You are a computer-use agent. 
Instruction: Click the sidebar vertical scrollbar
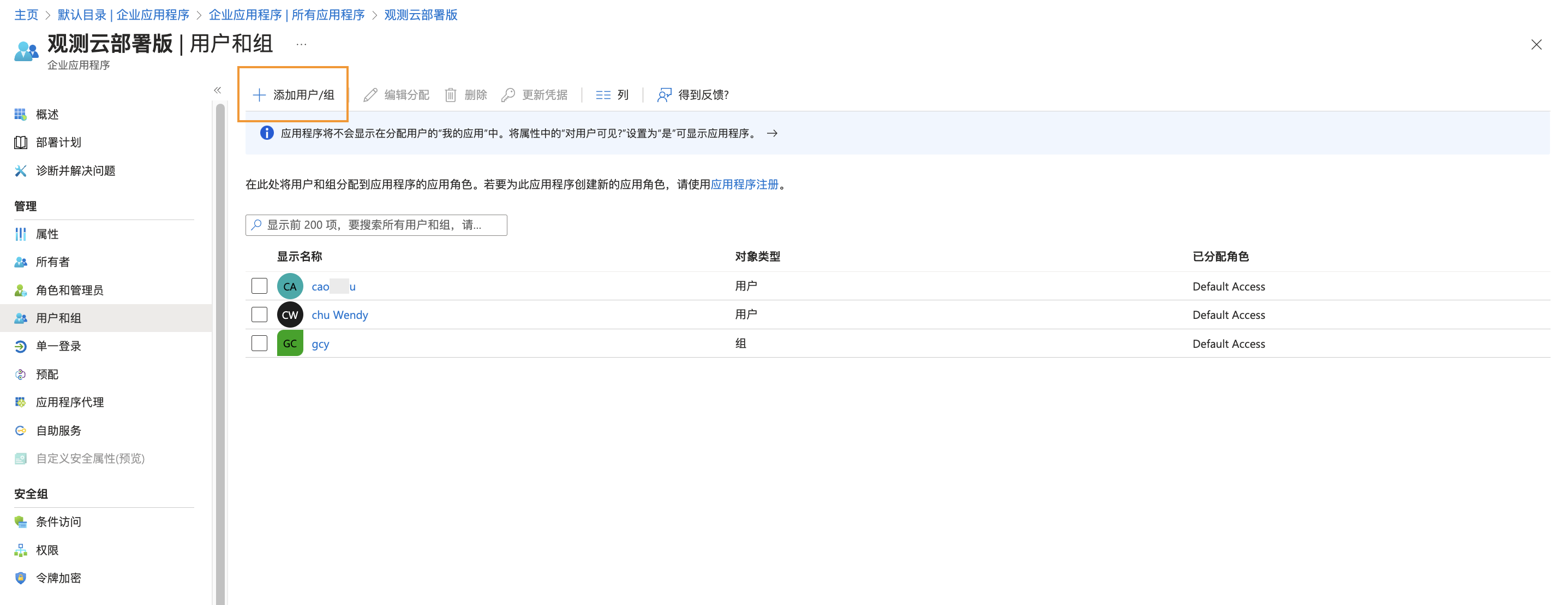click(x=220, y=353)
